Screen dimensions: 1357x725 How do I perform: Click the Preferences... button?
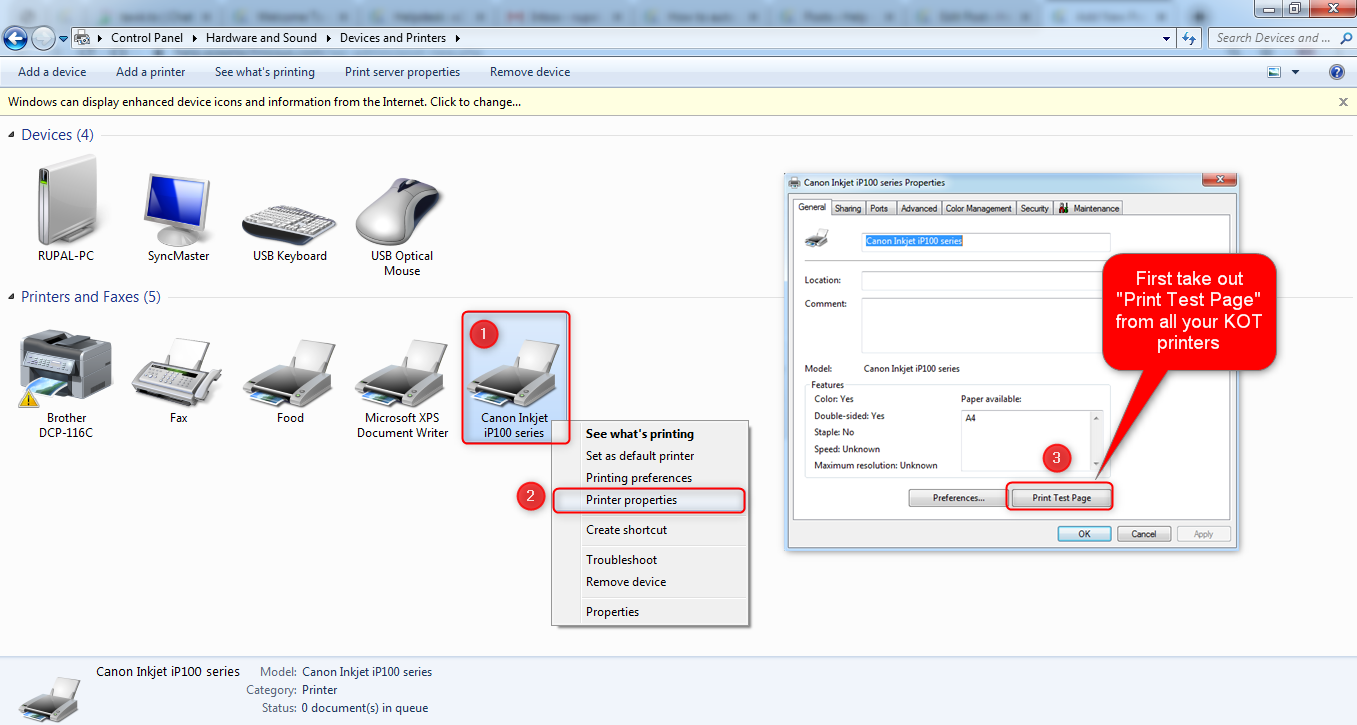click(x=958, y=497)
